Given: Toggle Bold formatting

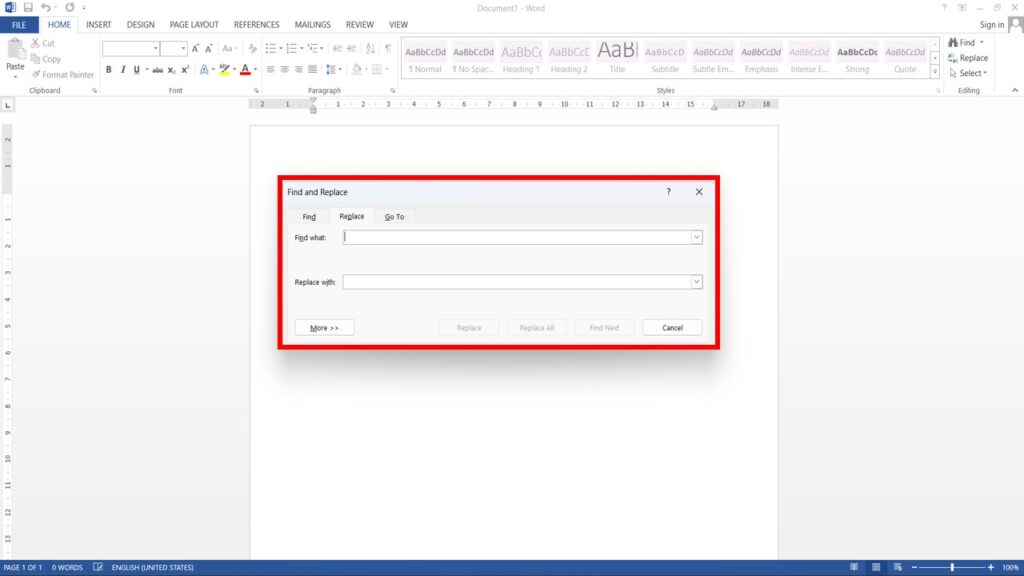Looking at the screenshot, I should tap(109, 70).
